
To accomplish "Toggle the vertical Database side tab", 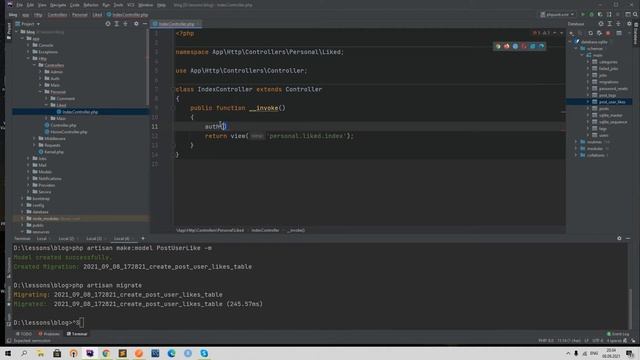I will [x=636, y=34].
